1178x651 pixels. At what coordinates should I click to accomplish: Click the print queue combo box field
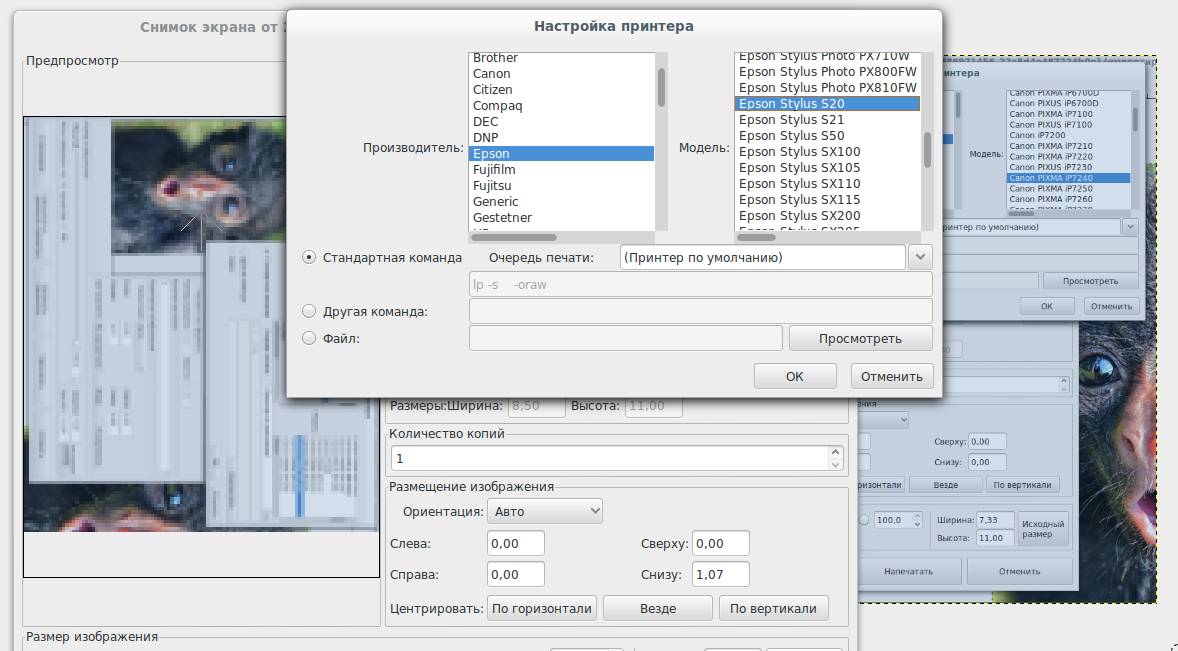763,258
